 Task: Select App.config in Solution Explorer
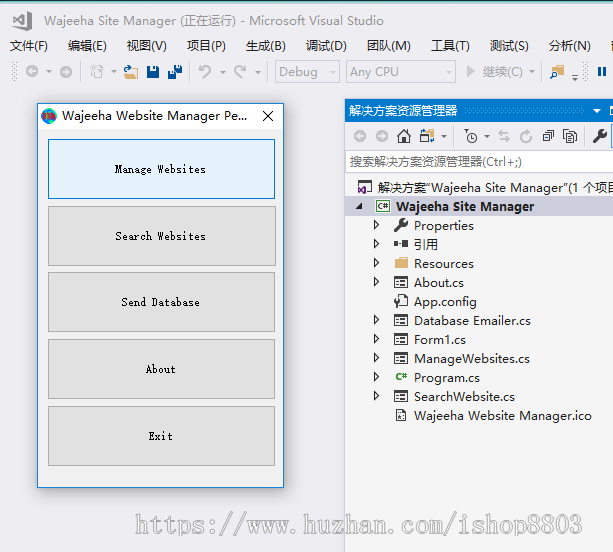[x=445, y=301]
